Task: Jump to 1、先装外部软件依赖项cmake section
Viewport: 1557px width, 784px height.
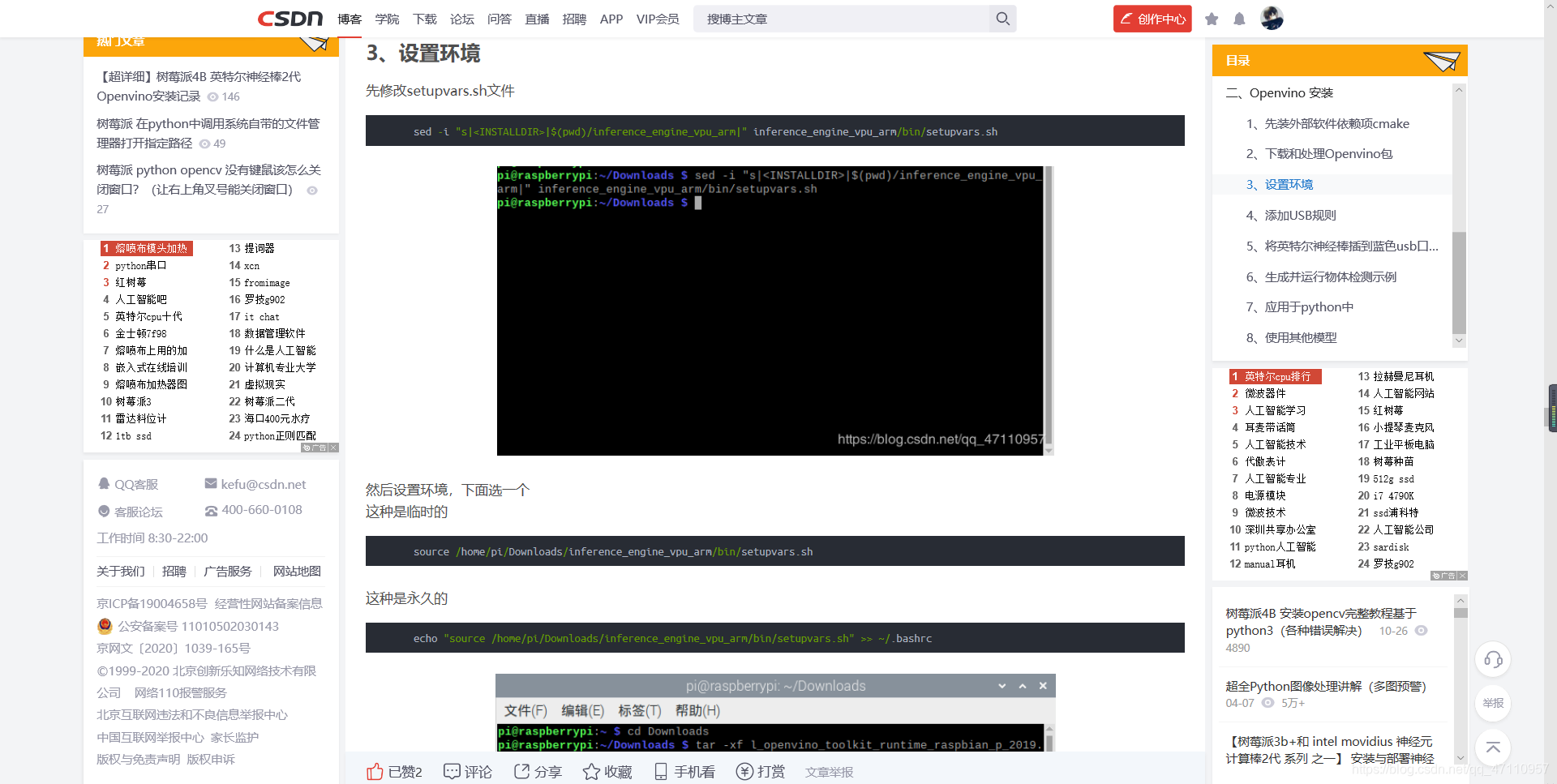Action: [x=1328, y=123]
